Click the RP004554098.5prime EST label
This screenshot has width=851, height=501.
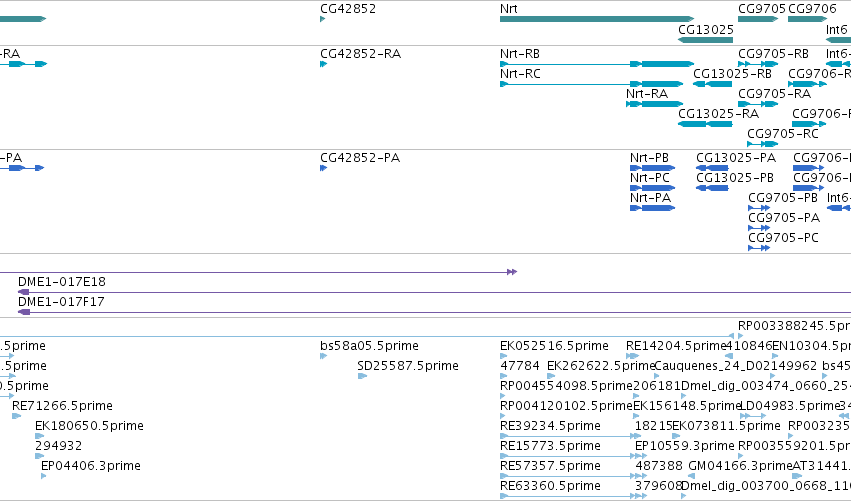[x=567, y=386]
